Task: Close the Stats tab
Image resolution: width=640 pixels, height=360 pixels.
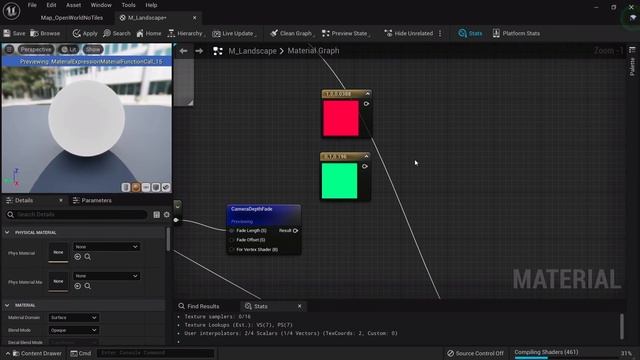Action: (x=300, y=306)
